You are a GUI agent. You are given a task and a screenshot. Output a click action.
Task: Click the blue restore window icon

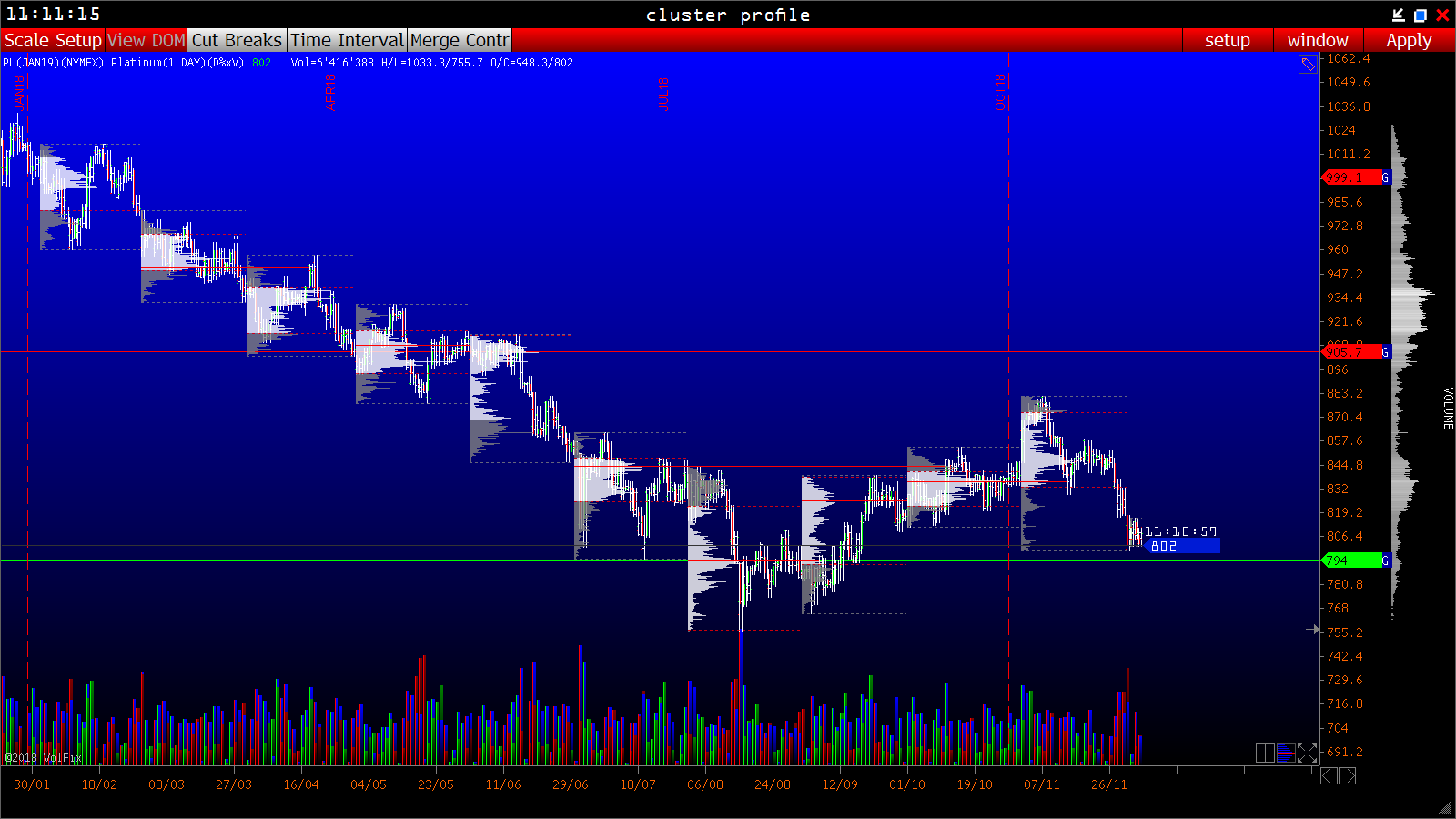pos(1420,15)
